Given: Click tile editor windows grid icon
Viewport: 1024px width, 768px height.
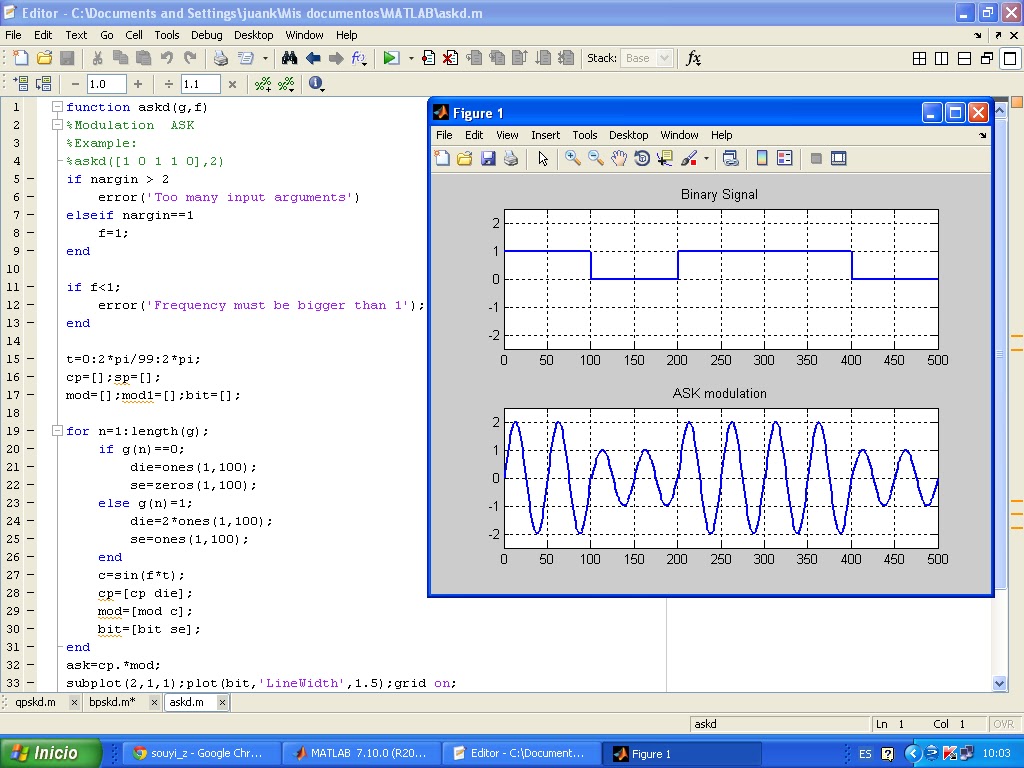Looking at the screenshot, I should [919, 59].
